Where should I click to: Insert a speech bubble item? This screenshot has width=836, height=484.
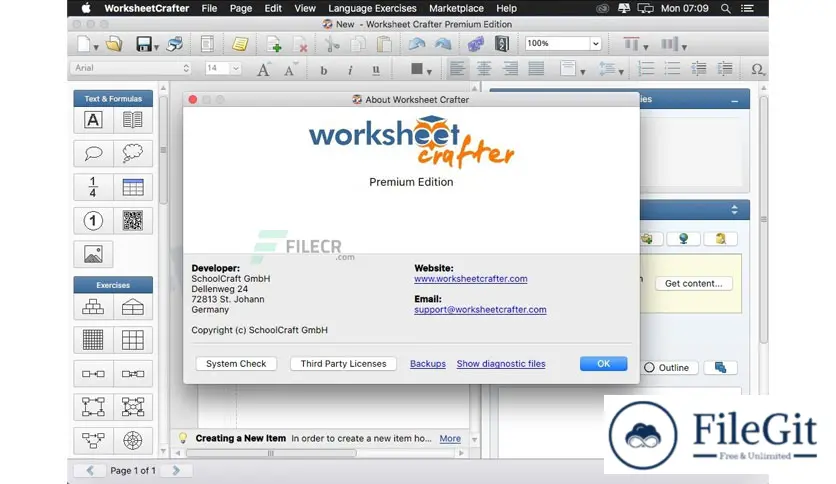click(93, 154)
